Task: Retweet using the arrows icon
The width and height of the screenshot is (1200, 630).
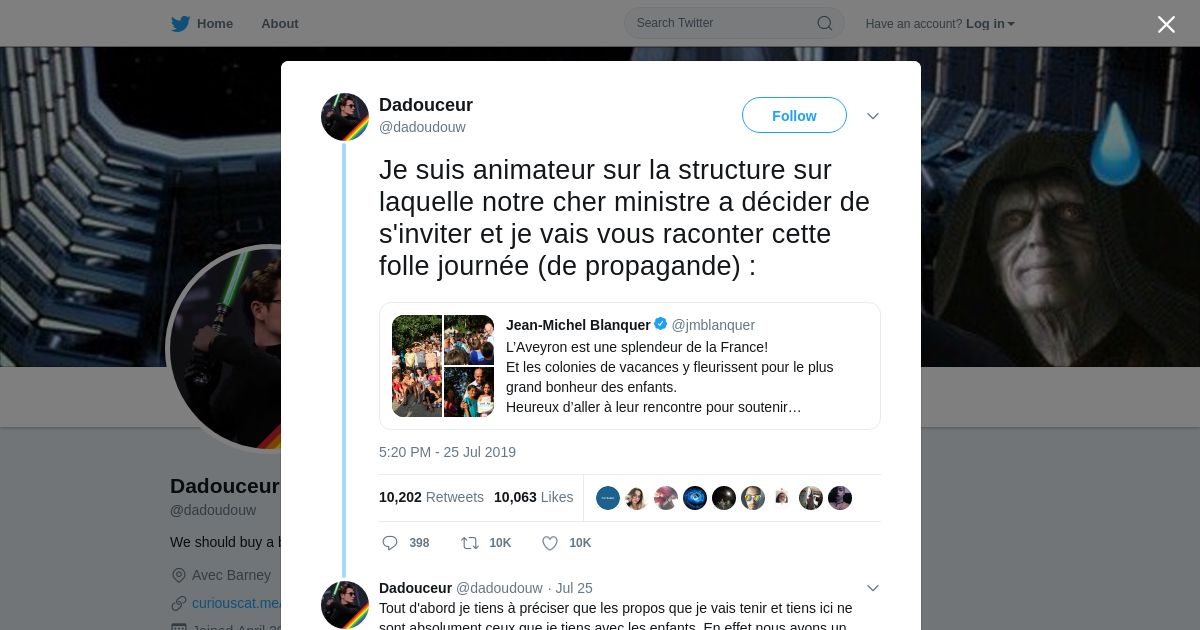Action: click(x=469, y=543)
